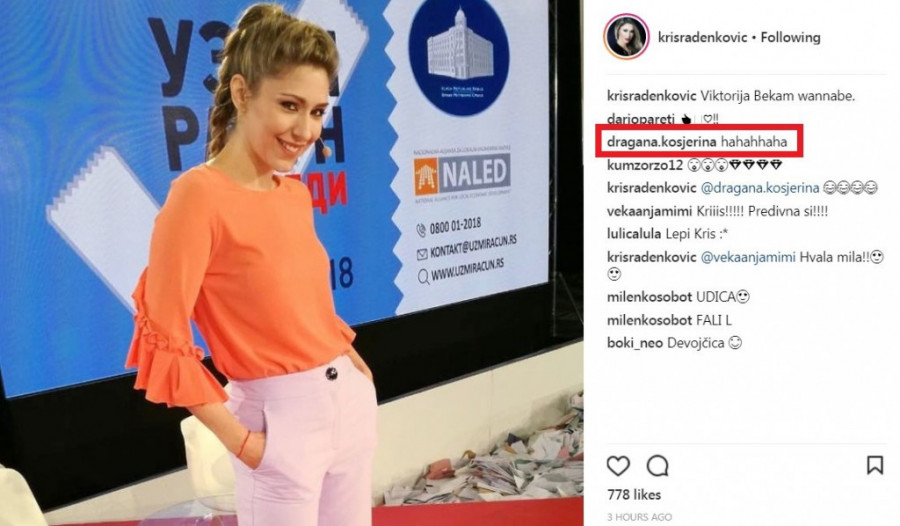Open the krisradenkovic username in the header
This screenshot has height=526, width=900.
click(x=703, y=37)
